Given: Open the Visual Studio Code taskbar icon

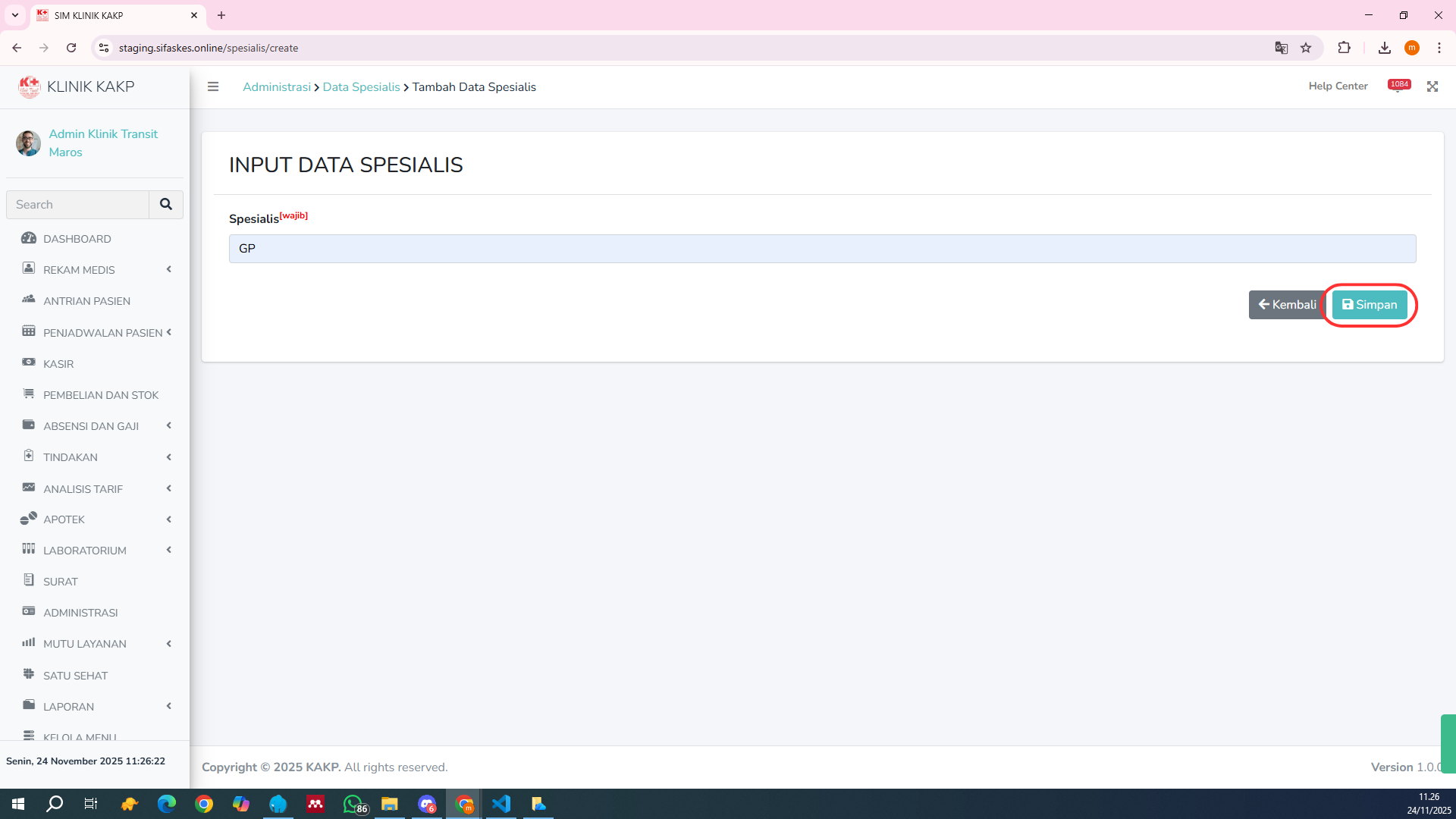Looking at the screenshot, I should point(501,804).
